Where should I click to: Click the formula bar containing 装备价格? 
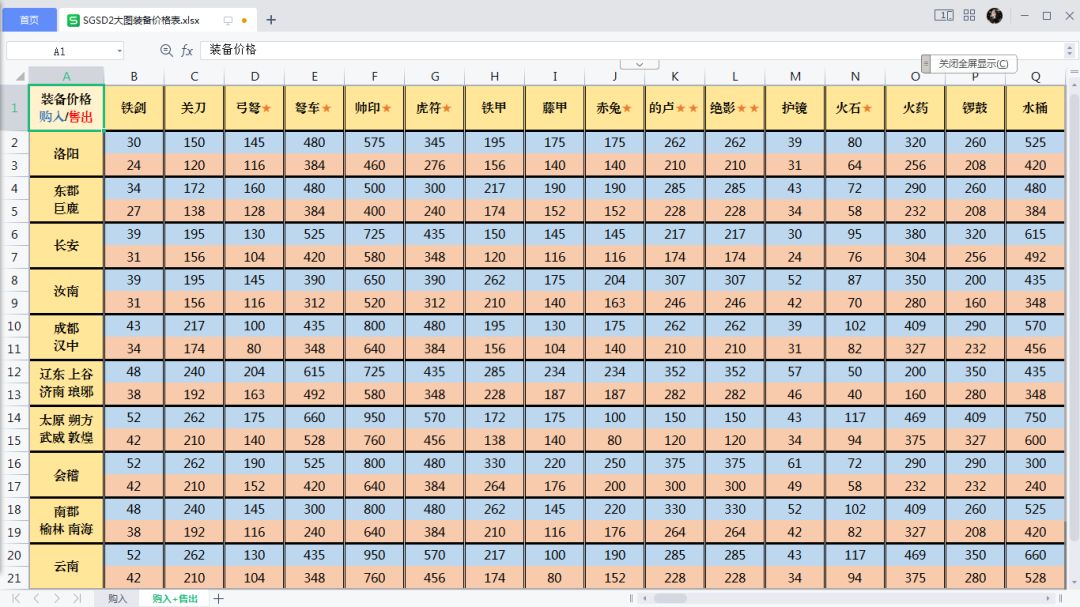click(x=632, y=50)
